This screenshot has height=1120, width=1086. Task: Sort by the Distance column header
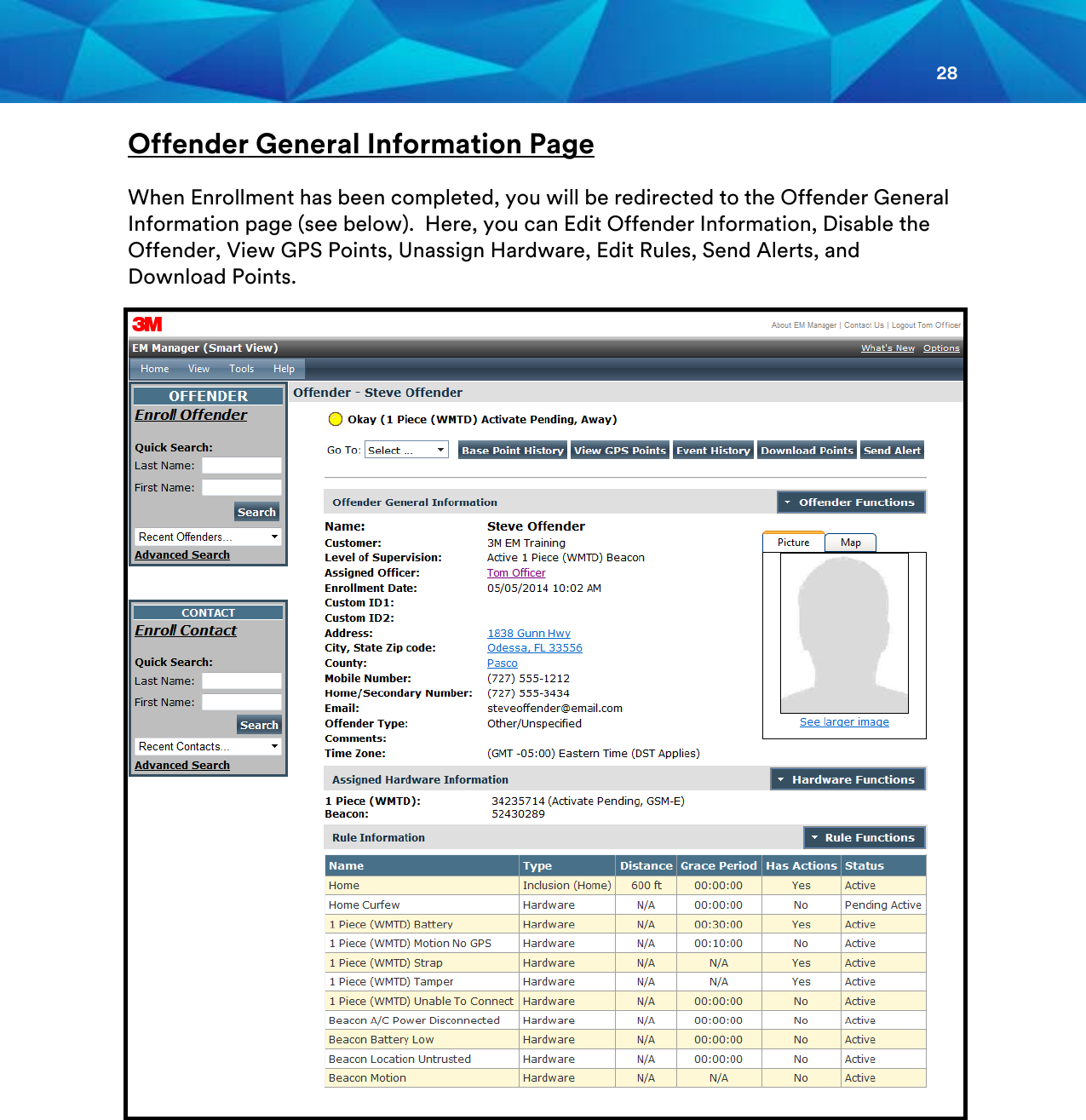click(x=646, y=865)
